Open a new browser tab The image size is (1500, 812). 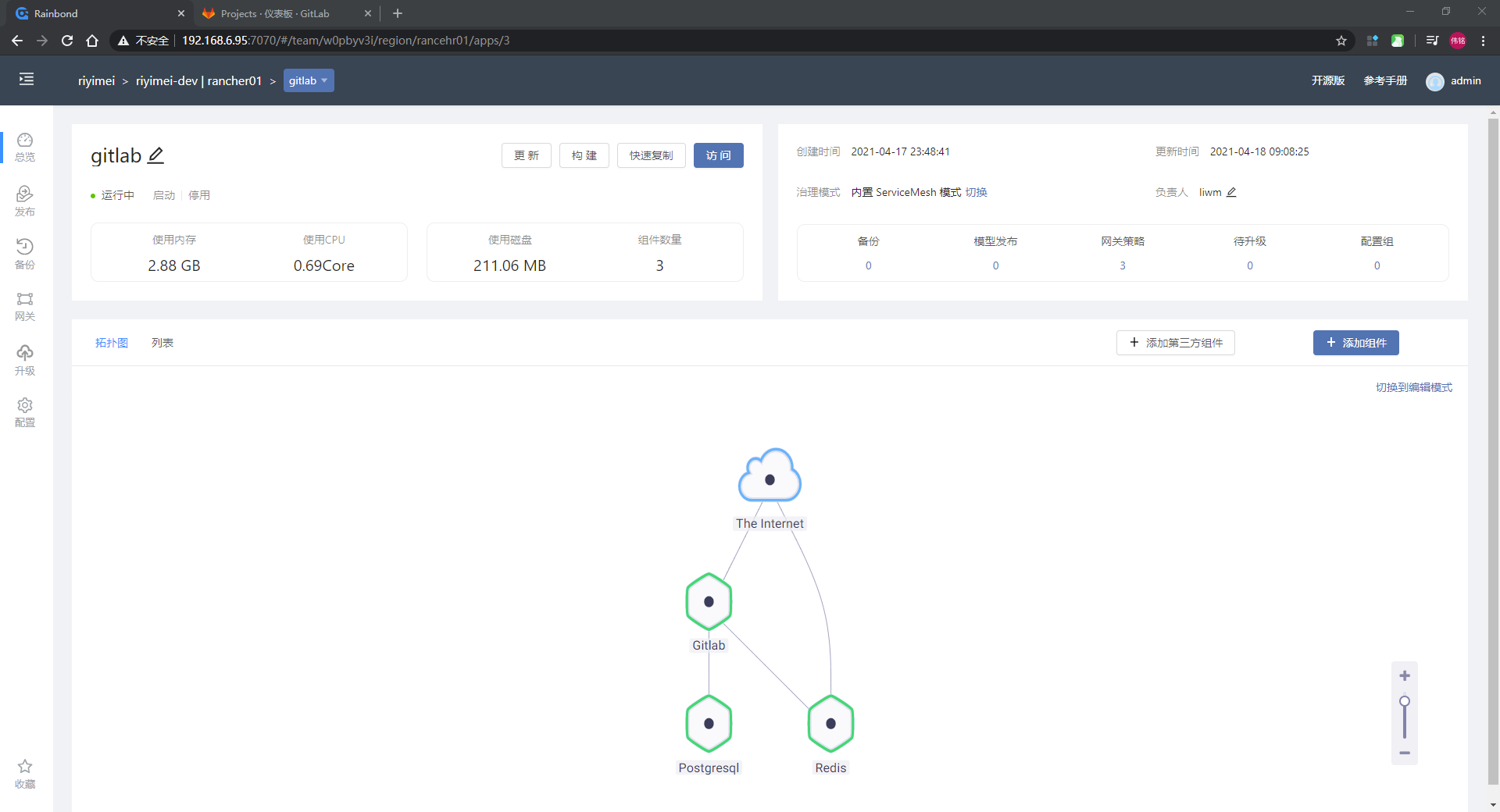coord(398,13)
